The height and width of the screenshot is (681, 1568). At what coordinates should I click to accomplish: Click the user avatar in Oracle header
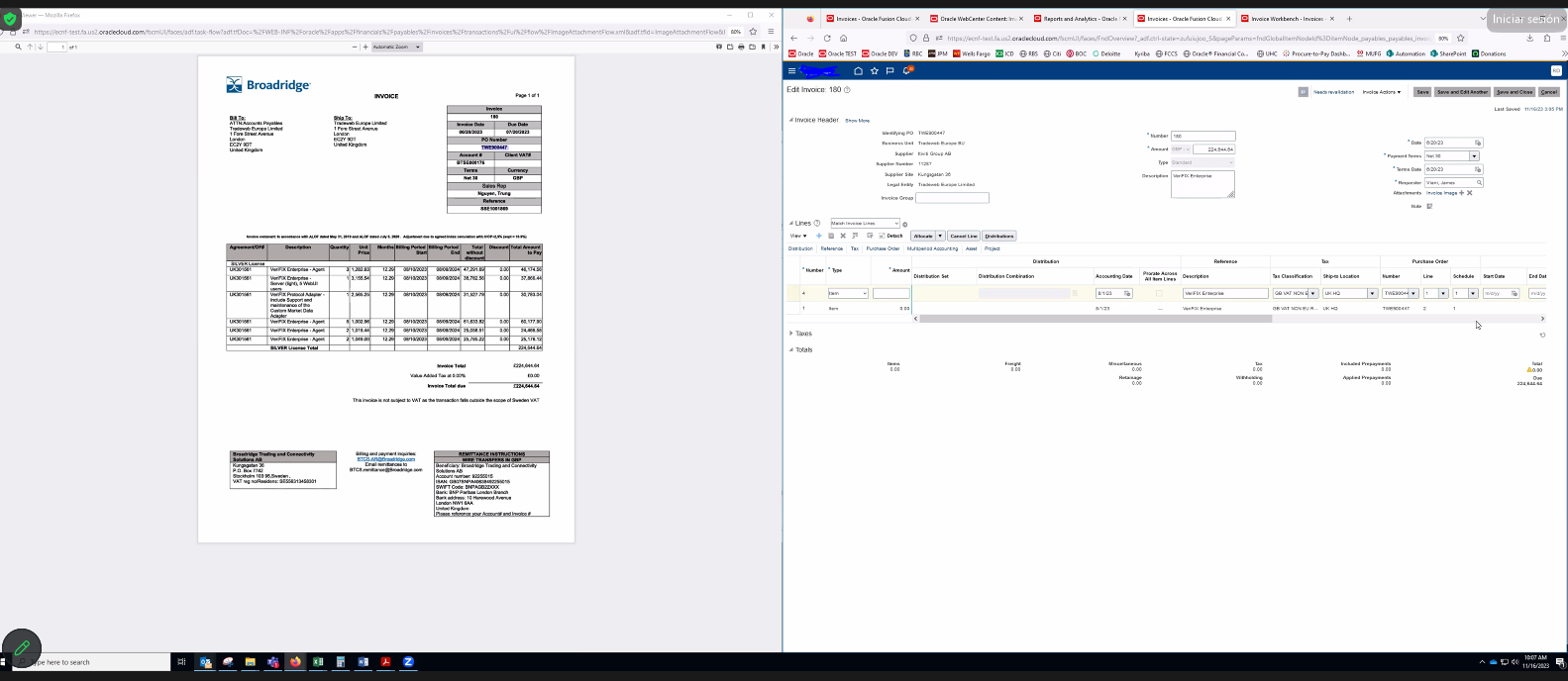[1556, 71]
